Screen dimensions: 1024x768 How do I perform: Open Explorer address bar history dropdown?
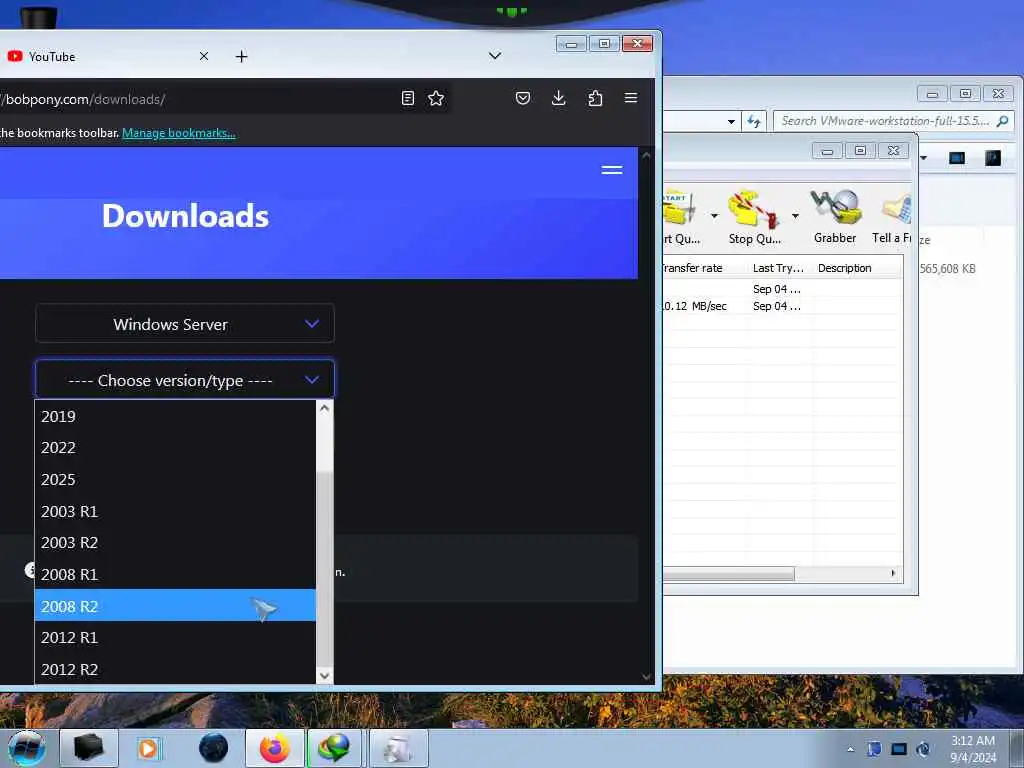click(731, 121)
